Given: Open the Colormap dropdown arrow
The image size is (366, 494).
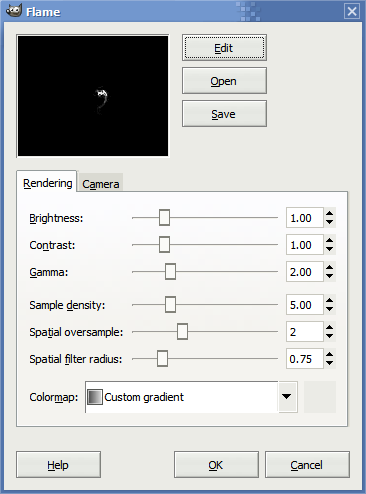Looking at the screenshot, I should click(286, 397).
